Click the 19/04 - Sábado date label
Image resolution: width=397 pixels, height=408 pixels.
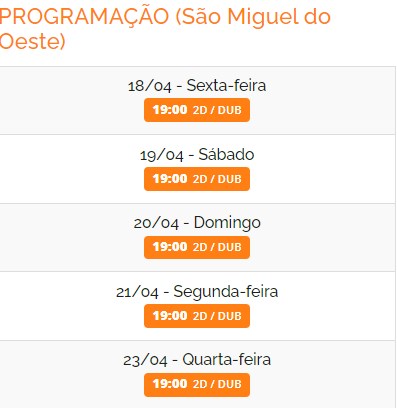click(197, 154)
